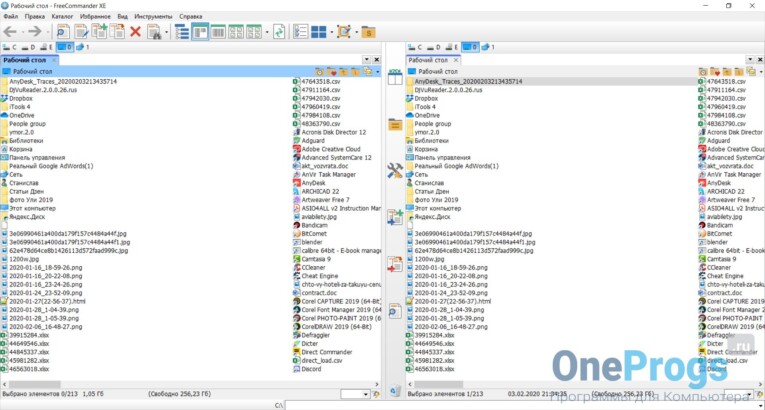
Task: Expand left panel path toolbar dropdown arrow
Action: (378, 72)
